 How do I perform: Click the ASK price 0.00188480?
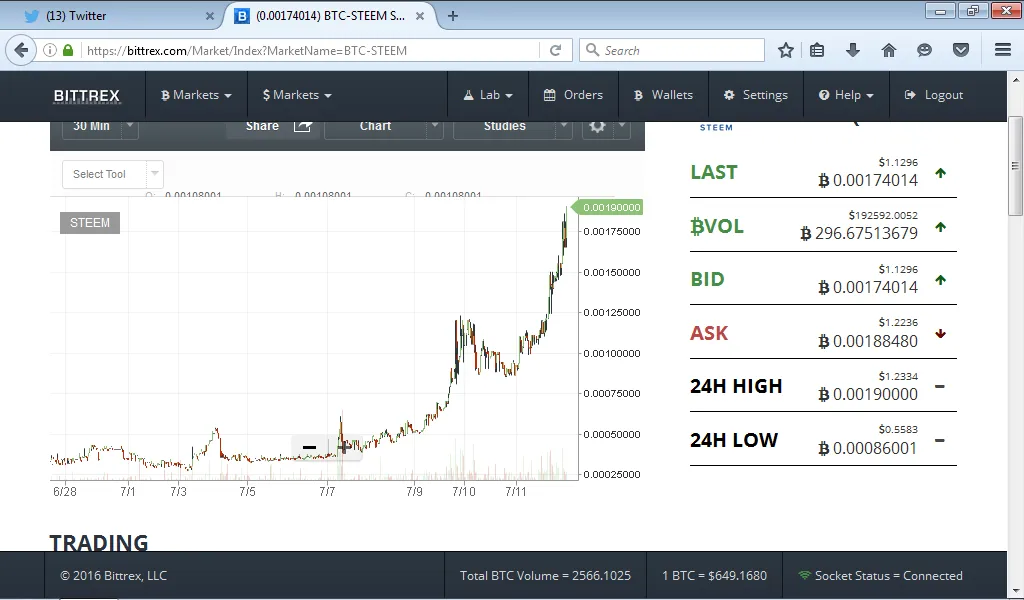(x=869, y=341)
